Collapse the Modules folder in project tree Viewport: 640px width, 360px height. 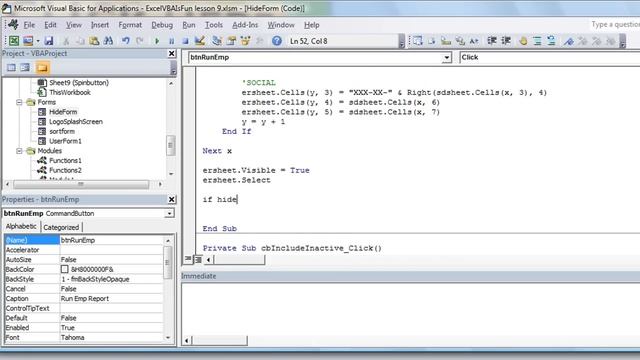(19, 151)
